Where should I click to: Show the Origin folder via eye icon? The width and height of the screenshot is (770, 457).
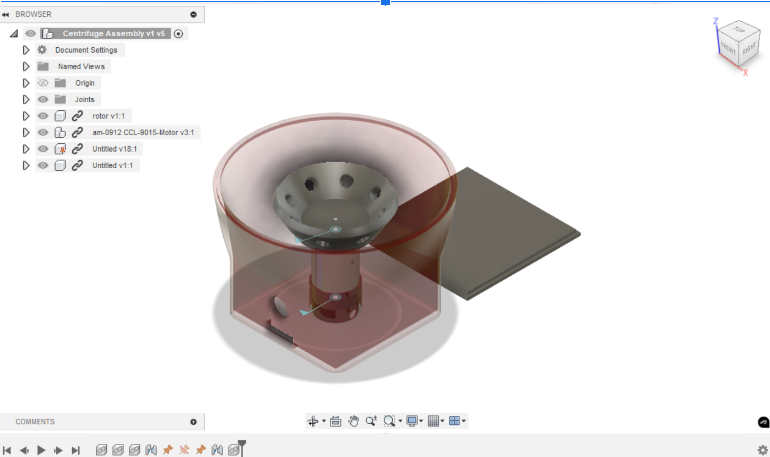[x=43, y=83]
